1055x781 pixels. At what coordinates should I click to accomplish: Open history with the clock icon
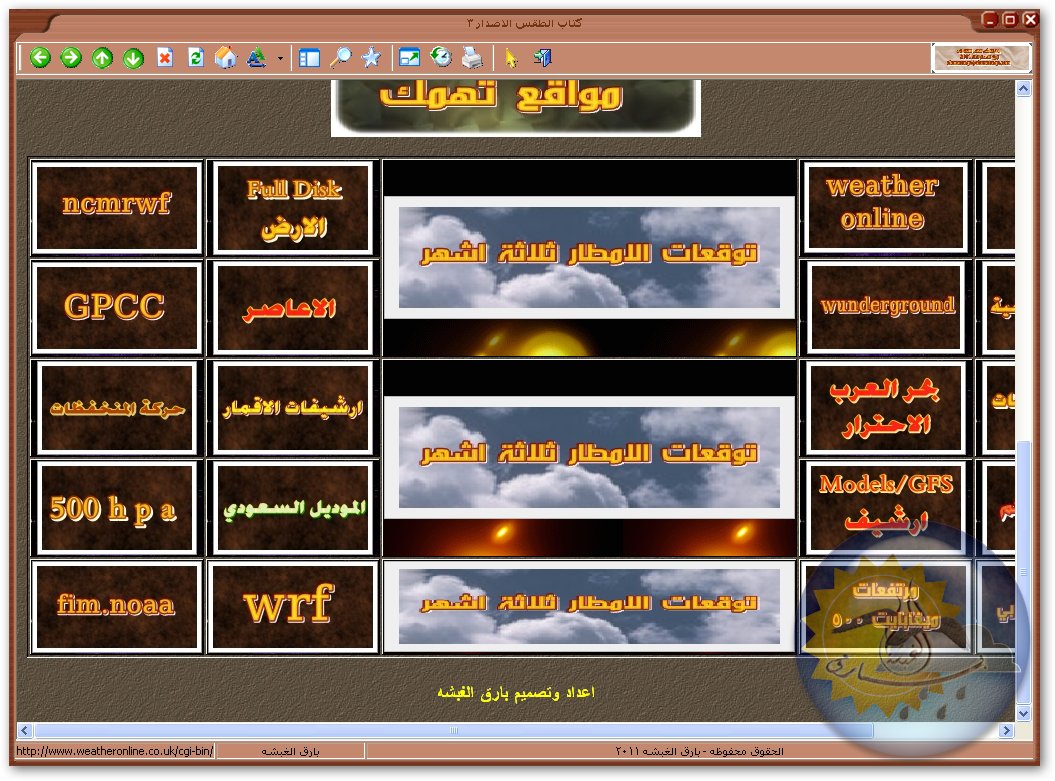click(x=441, y=57)
